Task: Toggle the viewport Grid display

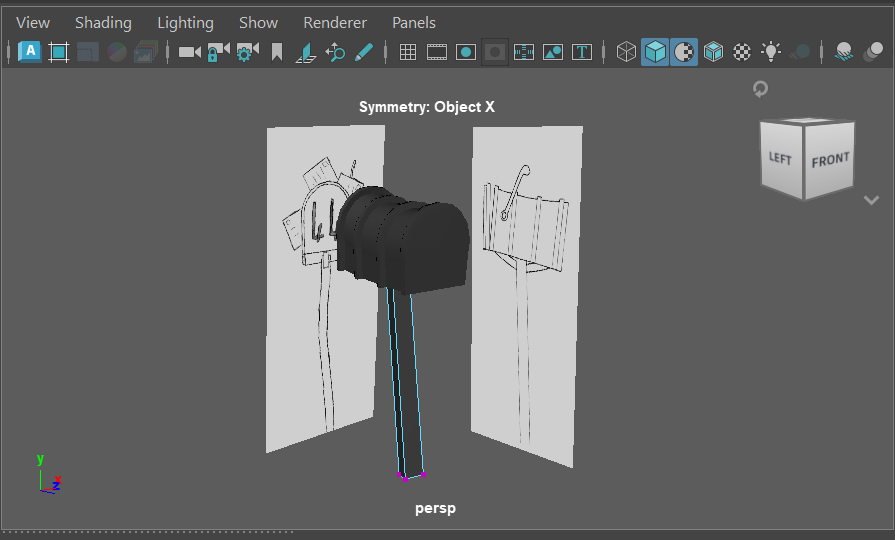Action: (408, 52)
